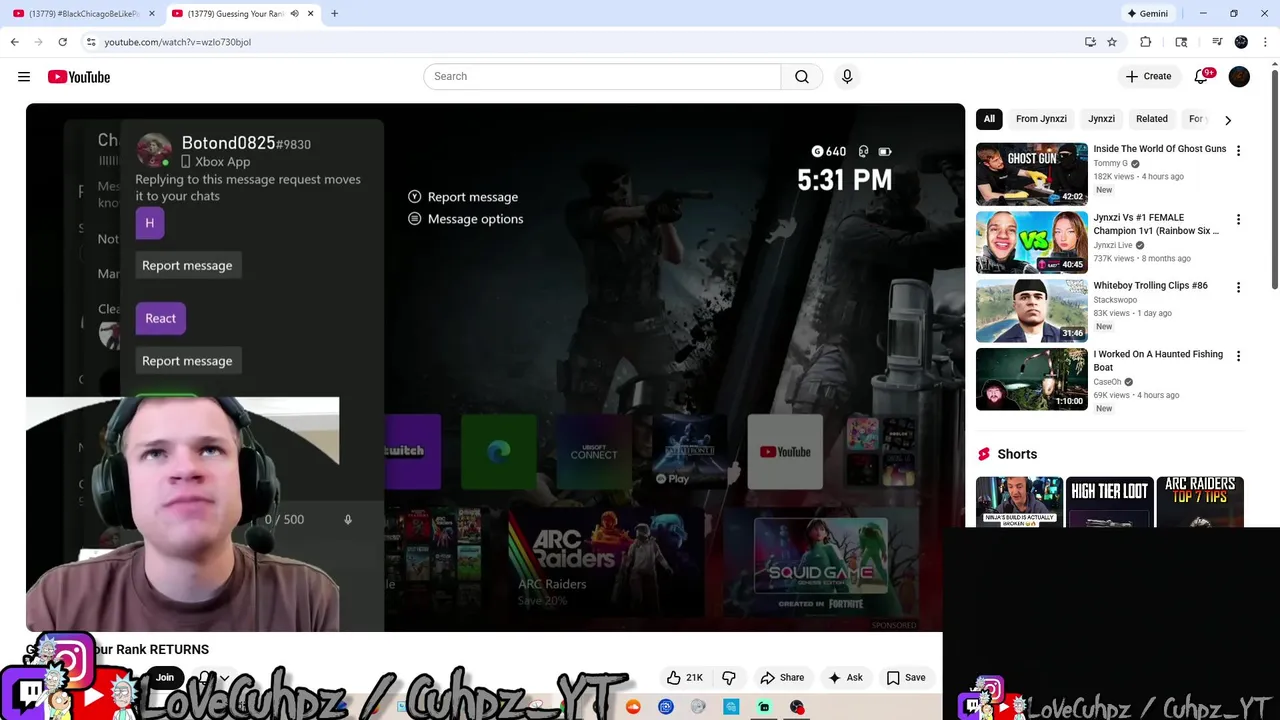The width and height of the screenshot is (1280, 720).
Task: Click the Create button
Action: (1148, 76)
